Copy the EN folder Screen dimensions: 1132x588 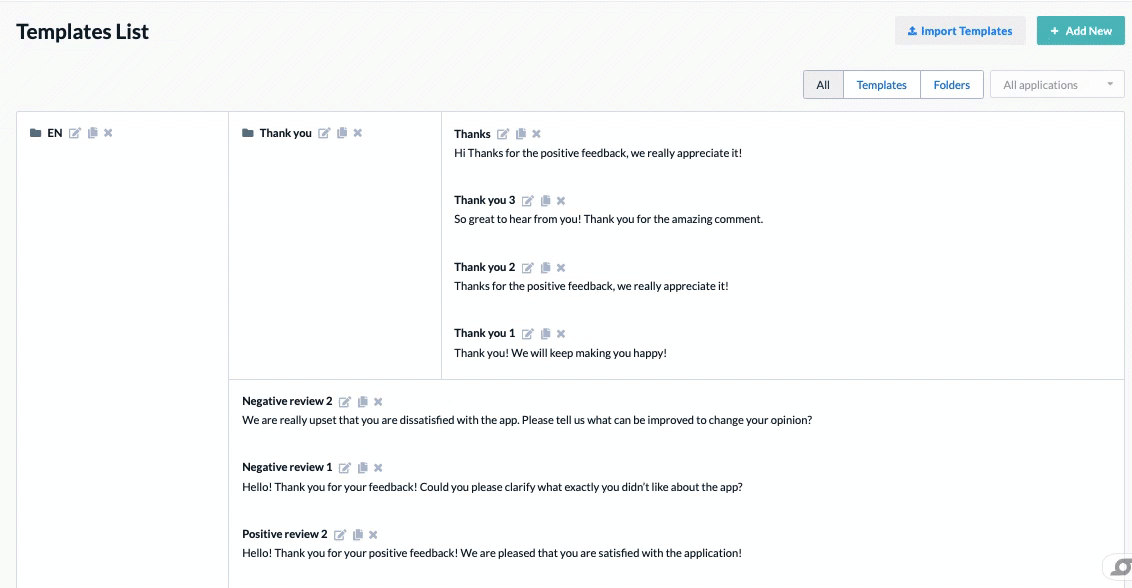(x=92, y=133)
